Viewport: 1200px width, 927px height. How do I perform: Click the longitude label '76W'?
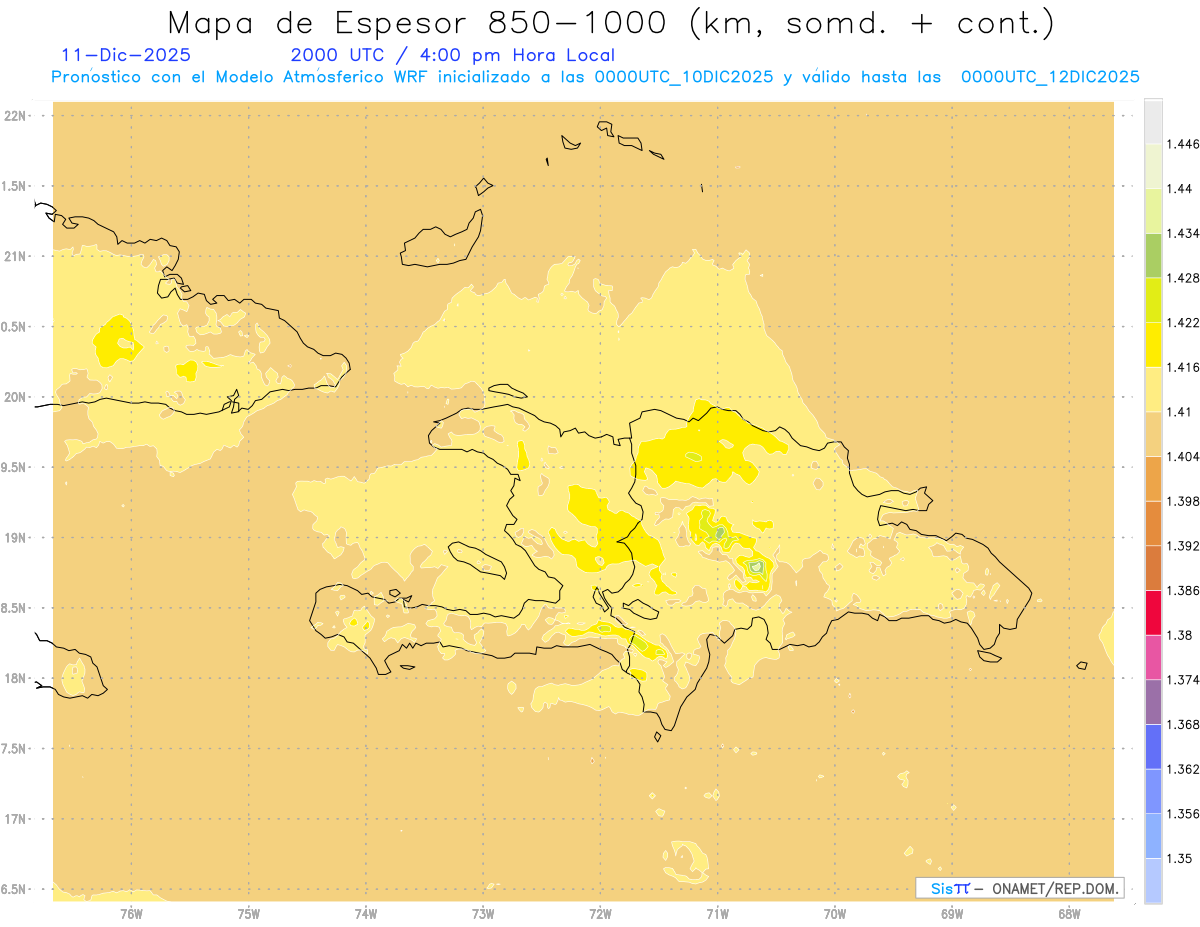coord(131,913)
